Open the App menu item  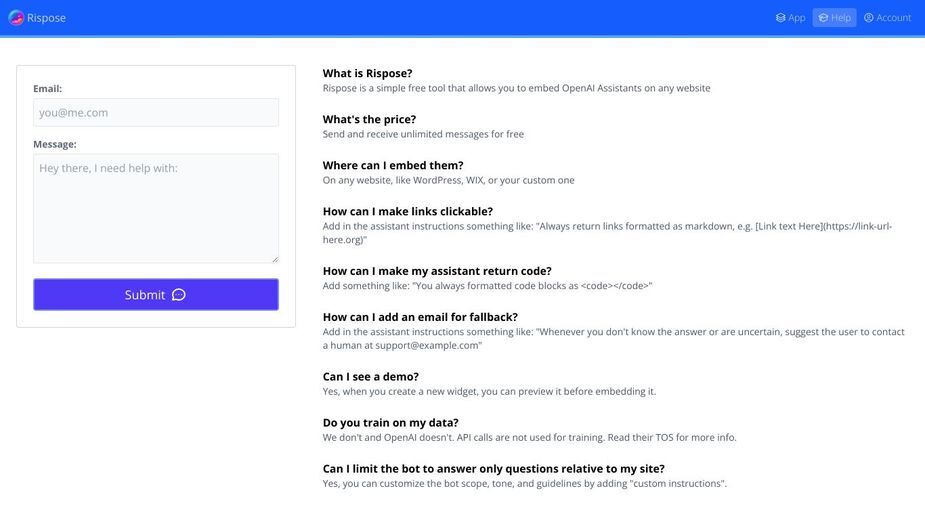(x=790, y=18)
